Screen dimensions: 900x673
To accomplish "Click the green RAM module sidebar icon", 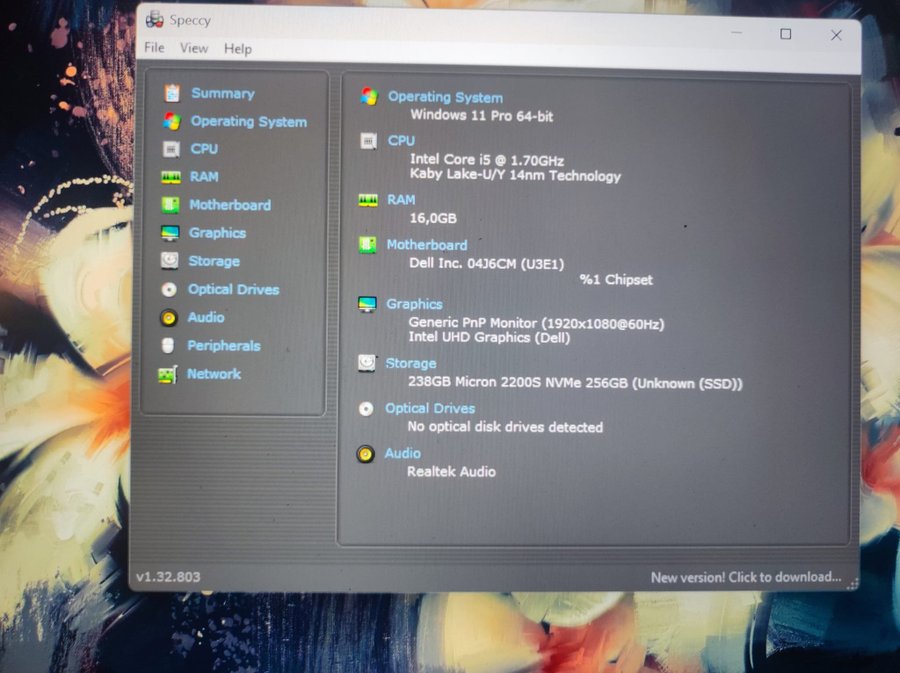I will pyautogui.click(x=171, y=177).
